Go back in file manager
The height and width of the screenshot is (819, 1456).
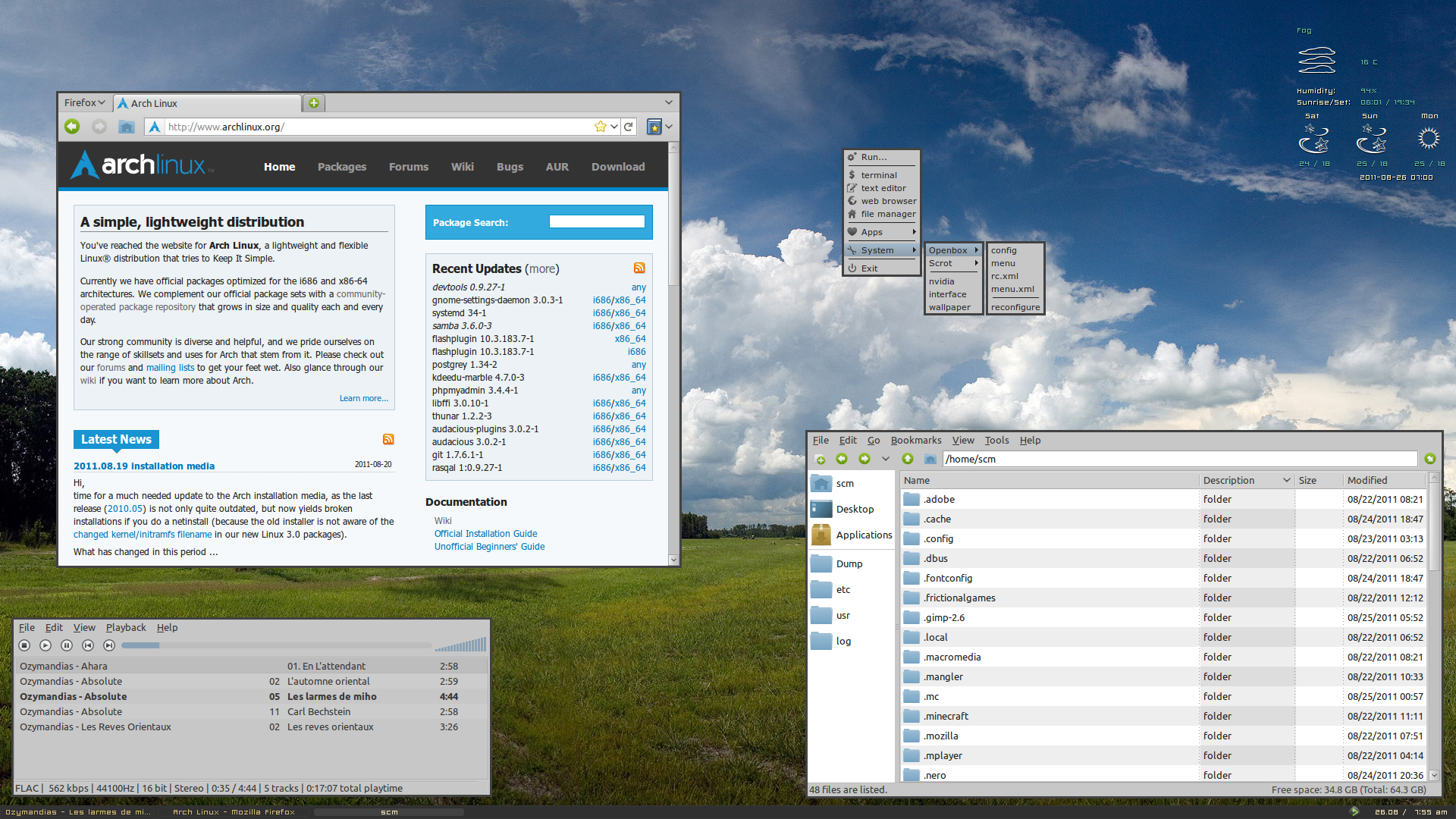pos(842,459)
